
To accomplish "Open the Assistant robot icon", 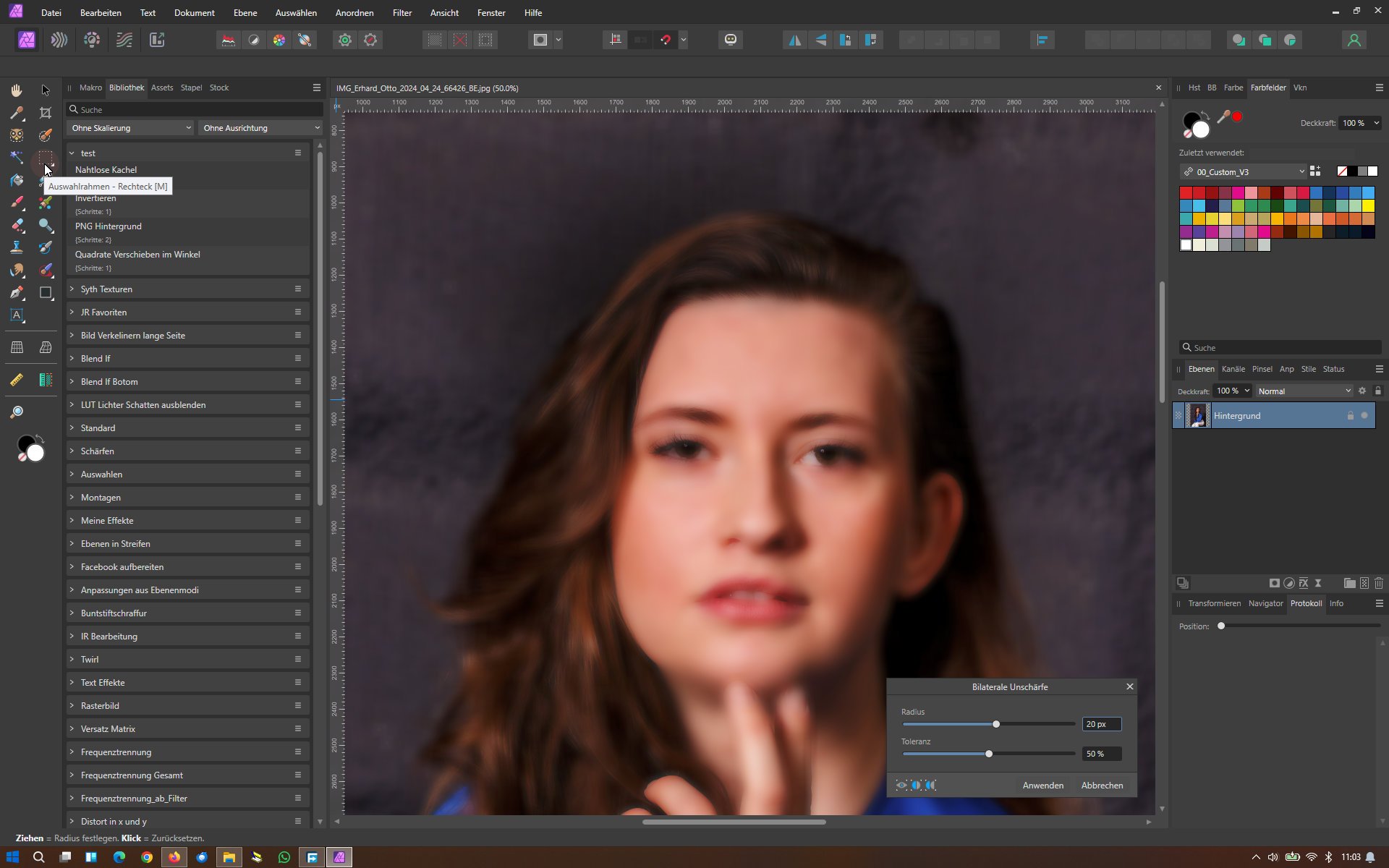I will click(x=731, y=40).
